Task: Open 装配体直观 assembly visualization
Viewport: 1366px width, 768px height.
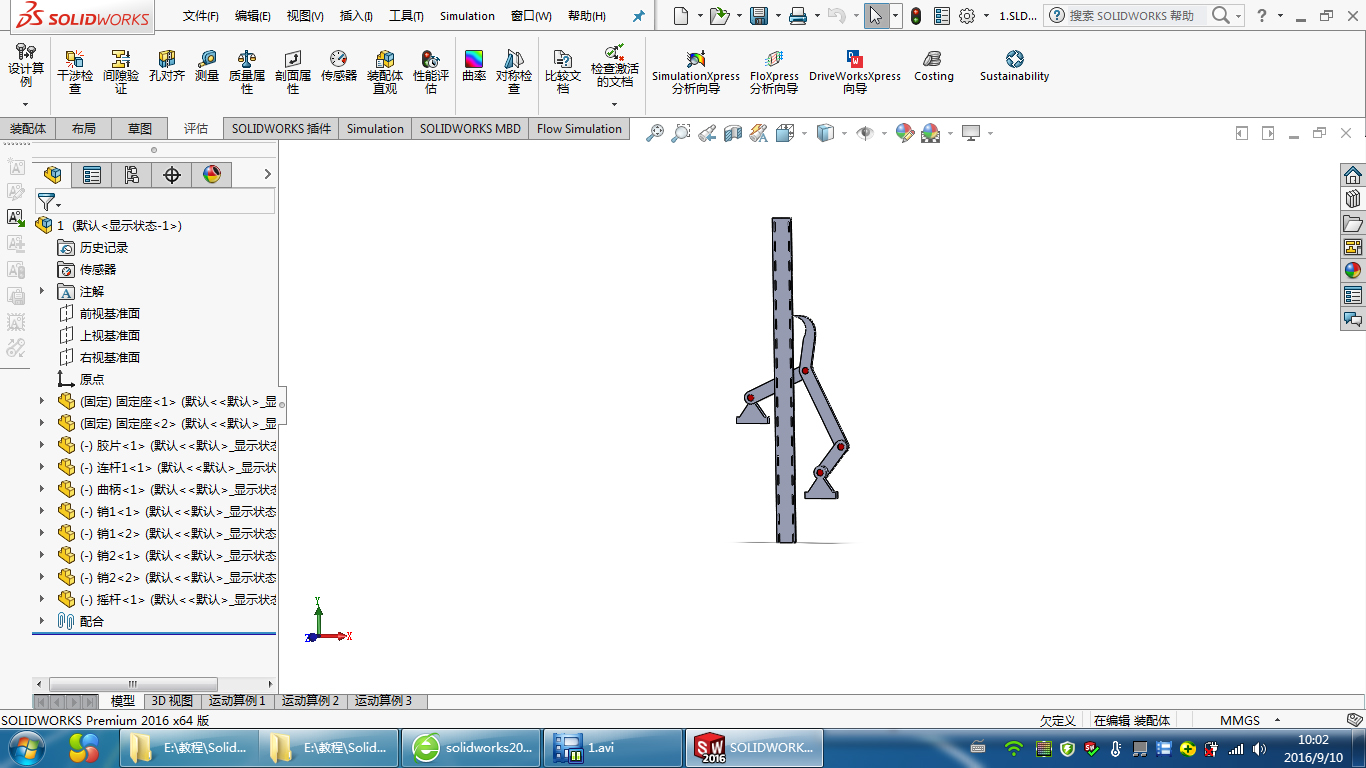Action: [x=385, y=72]
